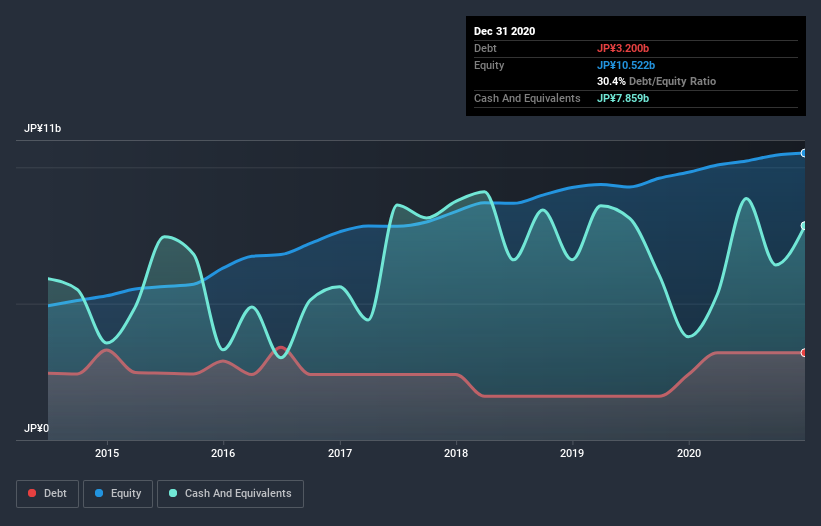Click the 2017 x-axis label
The width and height of the screenshot is (821, 526).
340,453
